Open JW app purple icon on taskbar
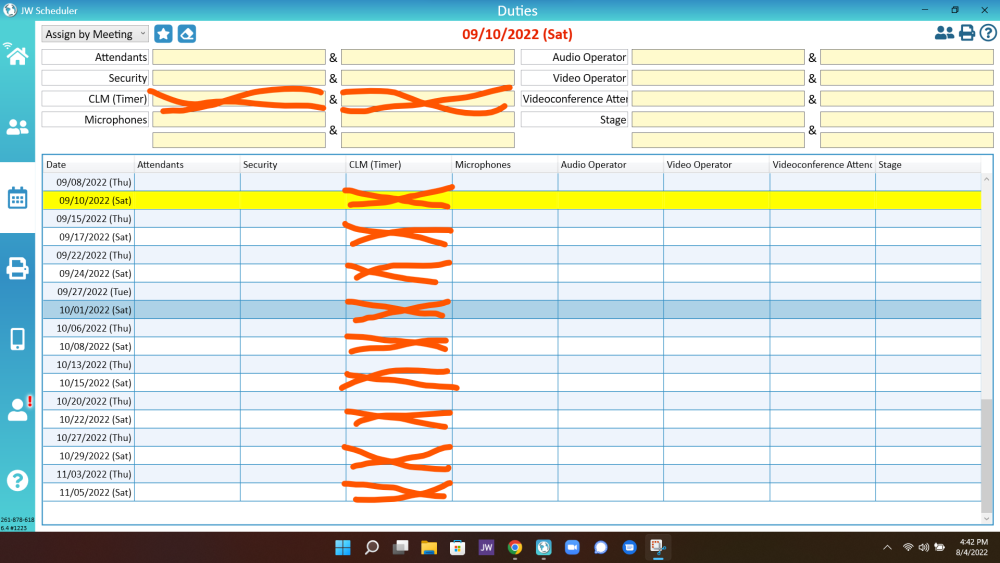Screen dimensions: 1000x563 click(486, 547)
